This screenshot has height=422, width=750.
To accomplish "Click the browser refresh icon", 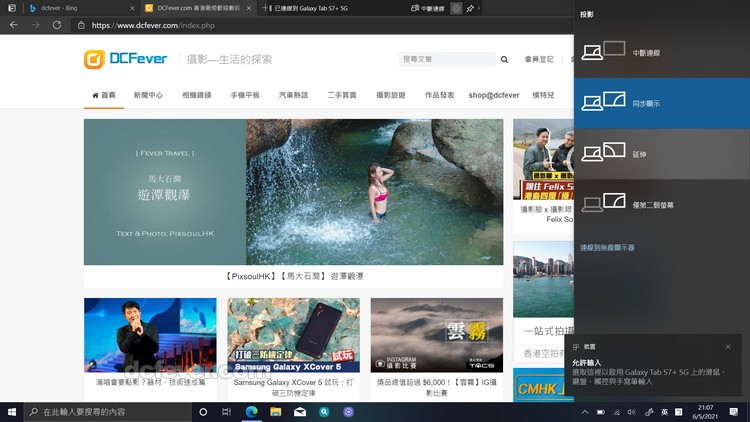I will 57,24.
